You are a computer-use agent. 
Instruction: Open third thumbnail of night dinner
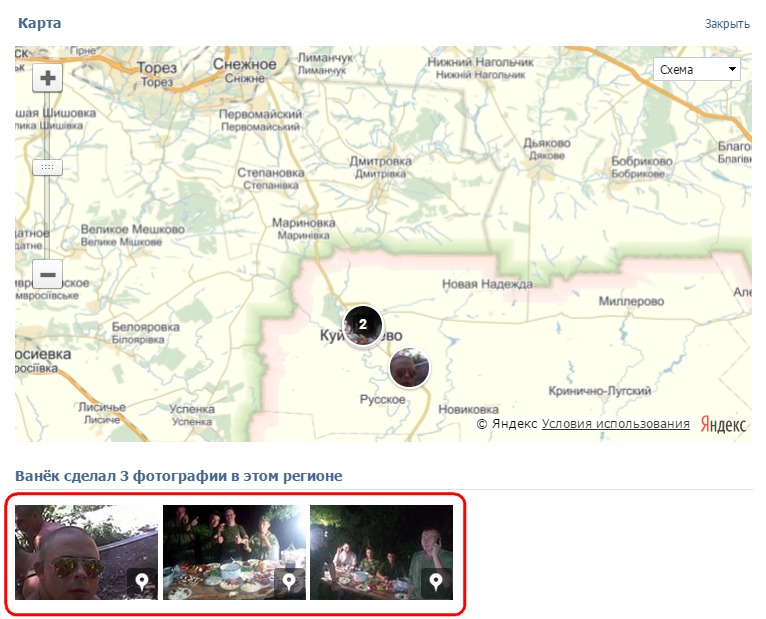pyautogui.click(x=381, y=552)
